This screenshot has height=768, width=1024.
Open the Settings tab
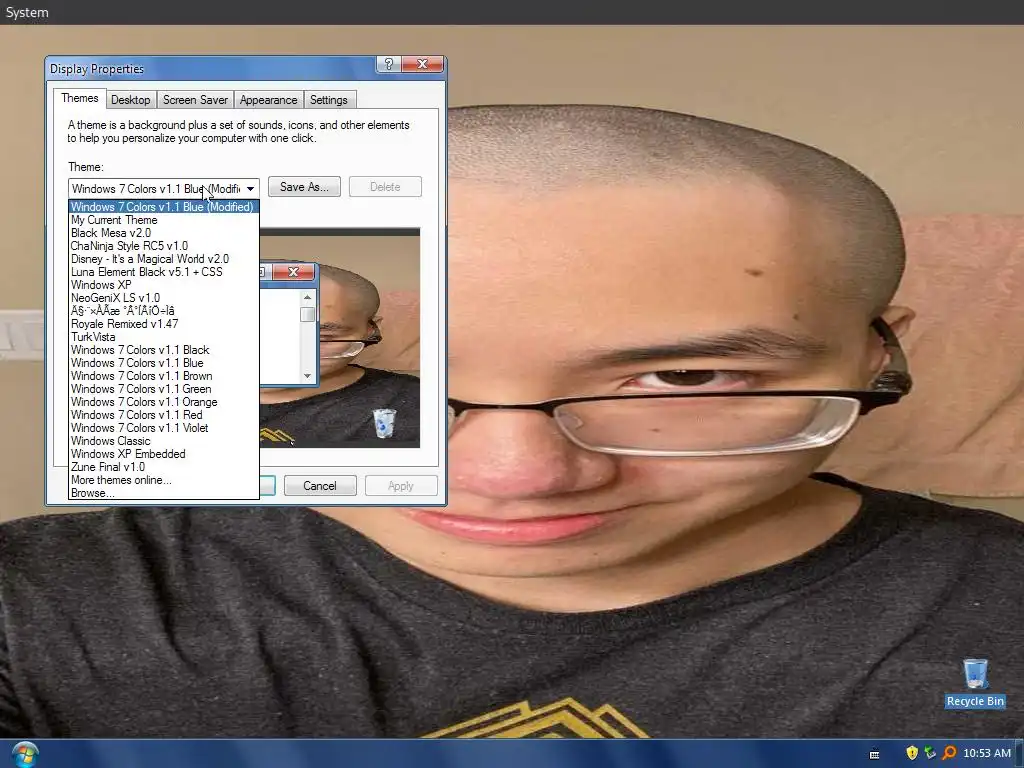point(328,100)
